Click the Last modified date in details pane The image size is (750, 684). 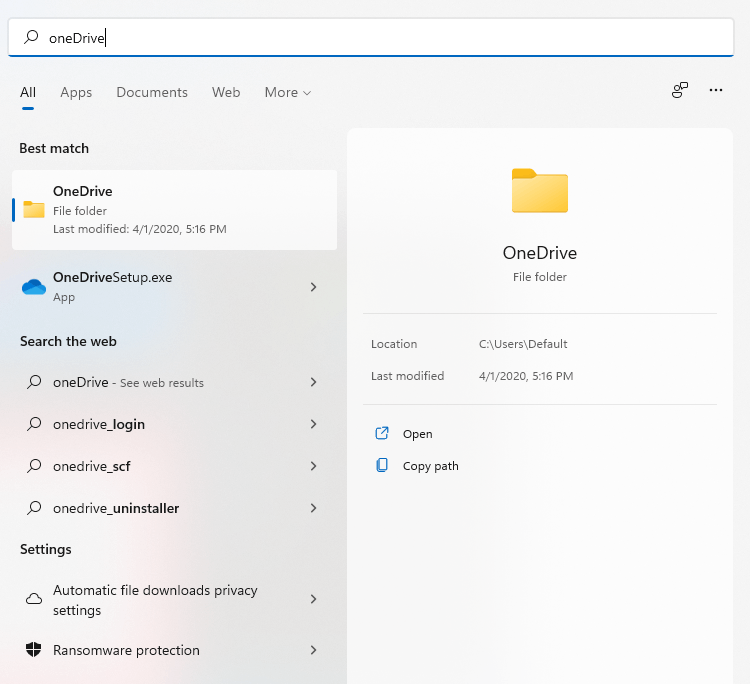[526, 376]
